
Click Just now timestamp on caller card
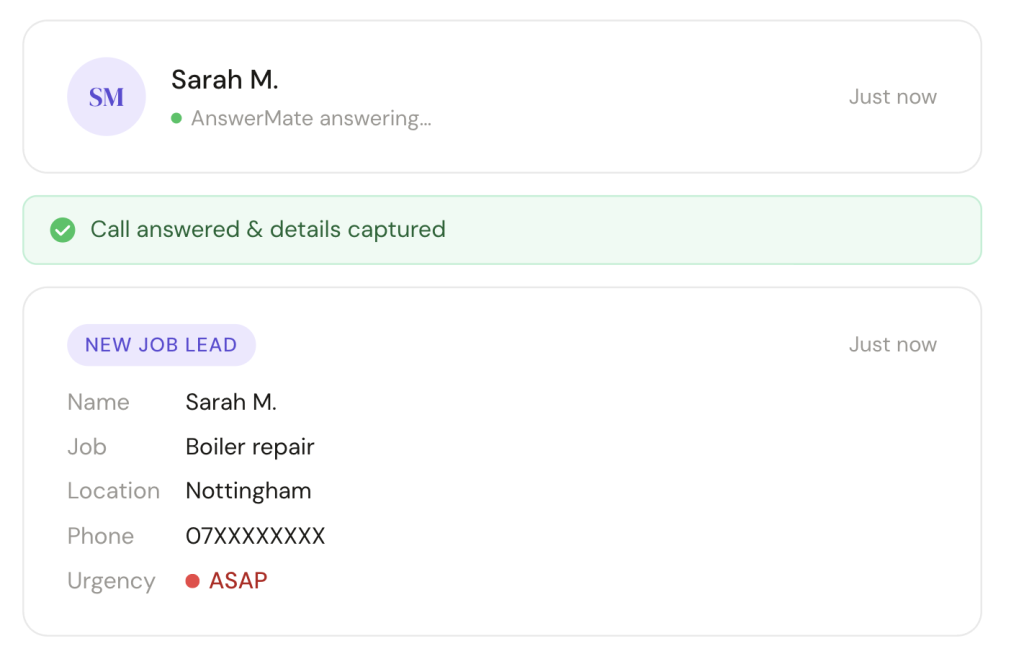pyautogui.click(x=892, y=97)
